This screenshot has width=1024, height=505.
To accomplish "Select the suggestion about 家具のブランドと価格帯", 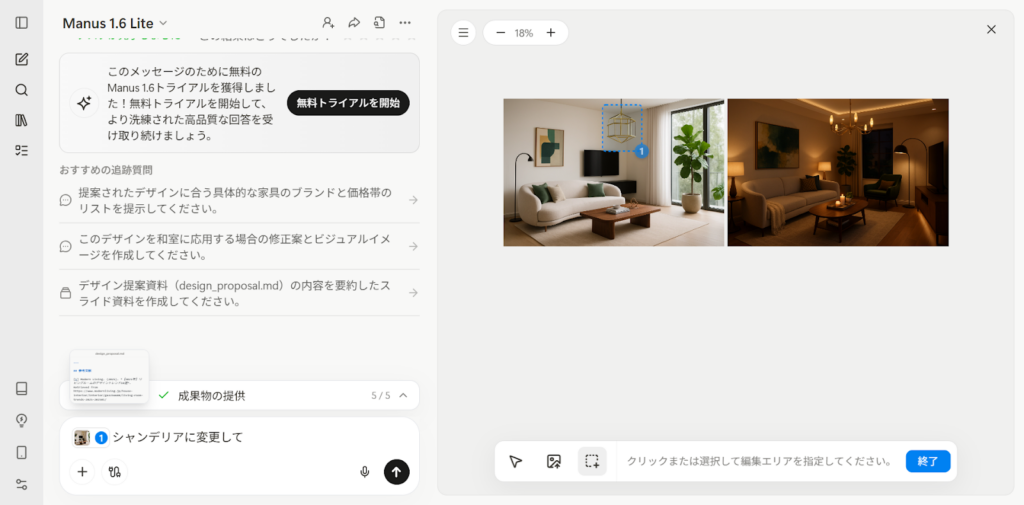I will point(239,201).
